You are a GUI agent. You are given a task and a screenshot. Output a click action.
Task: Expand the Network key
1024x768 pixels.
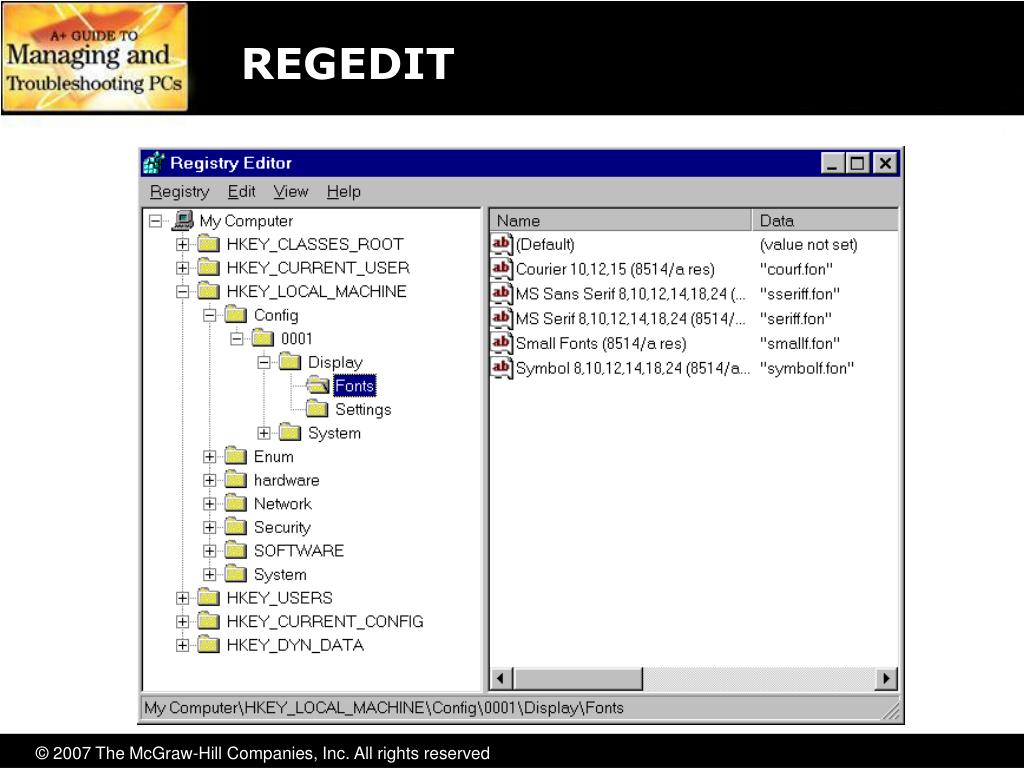(x=210, y=504)
